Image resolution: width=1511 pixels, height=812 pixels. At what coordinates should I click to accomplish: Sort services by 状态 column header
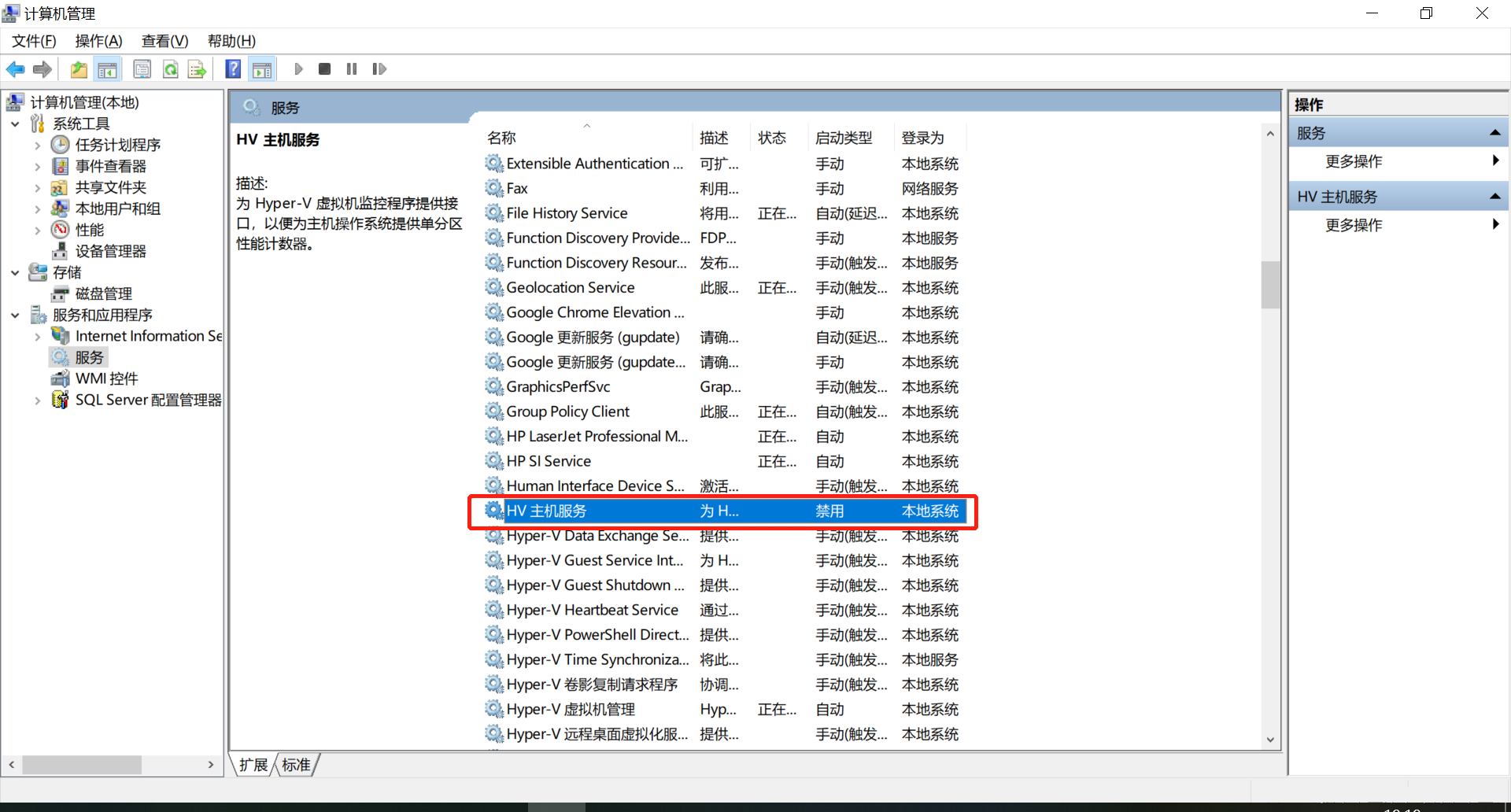click(778, 138)
